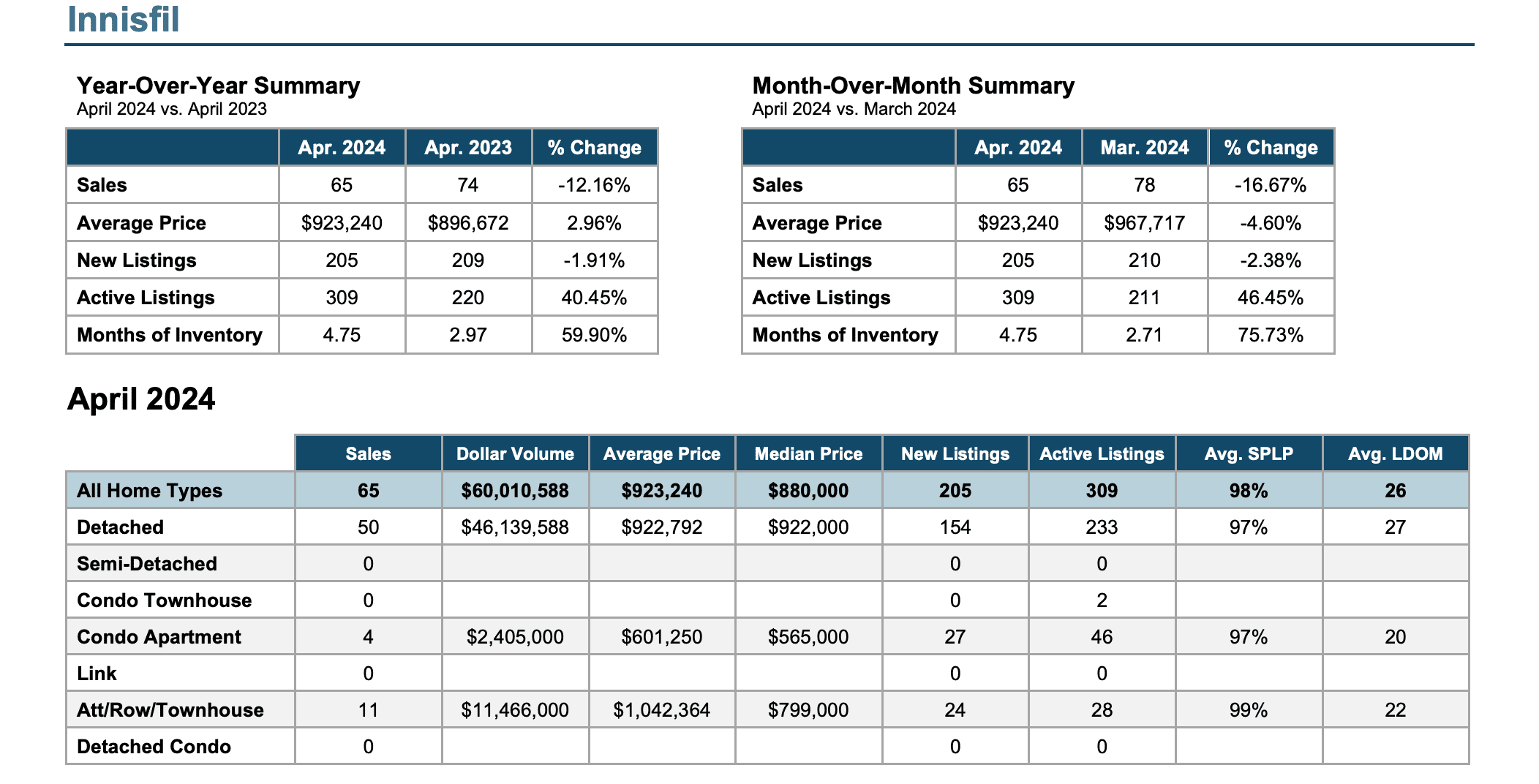Click the Avg. SPLP column header
The width and height of the screenshot is (1539, 784).
click(1249, 453)
